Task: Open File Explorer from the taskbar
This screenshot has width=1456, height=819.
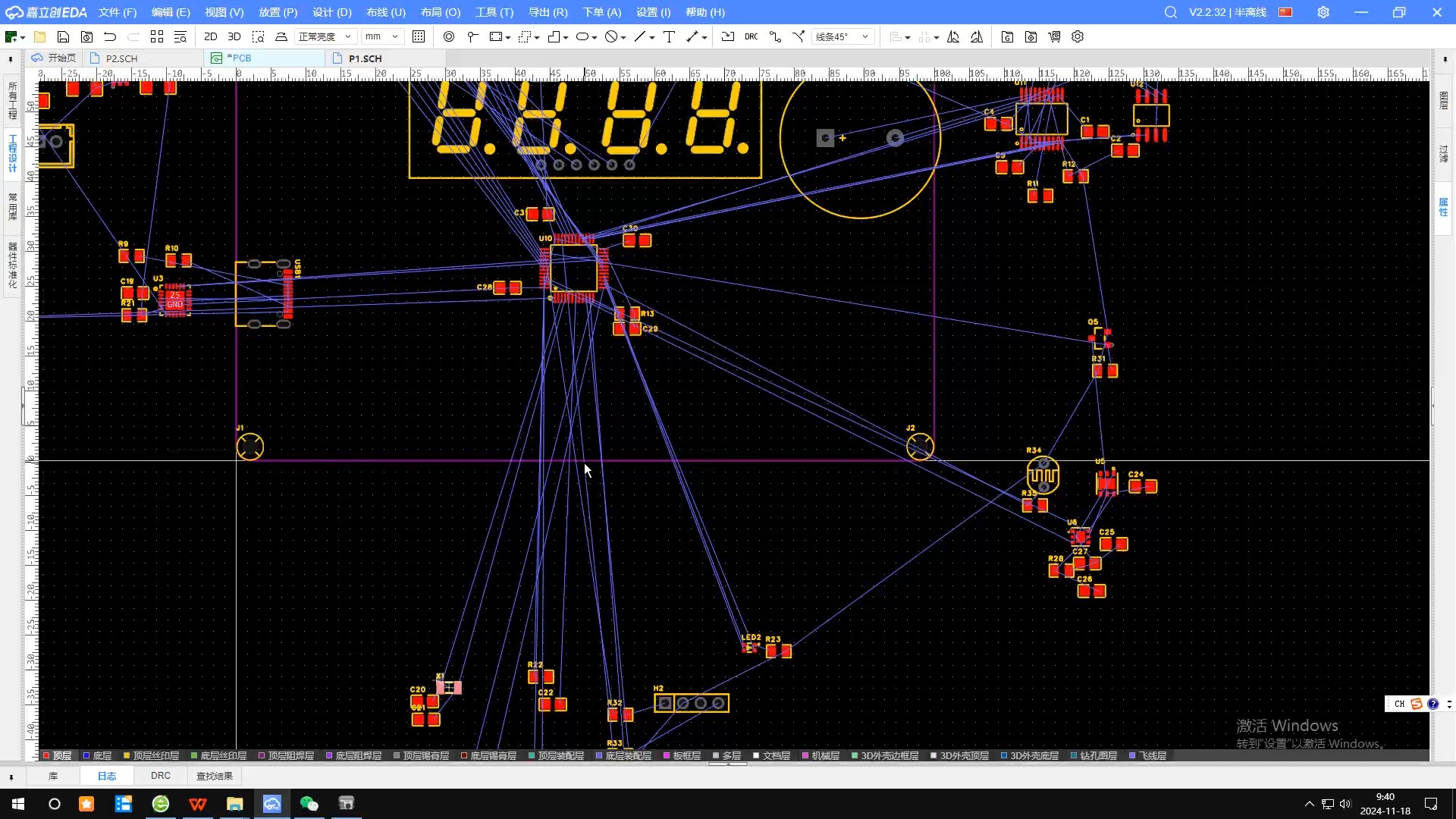Action: point(234,804)
